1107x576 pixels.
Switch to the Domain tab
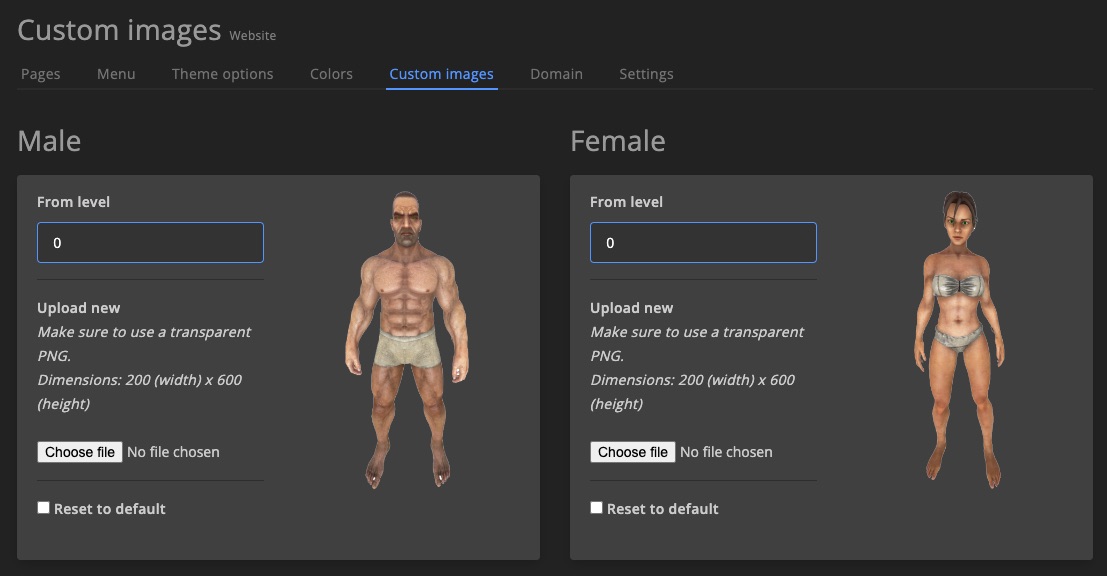(x=557, y=73)
